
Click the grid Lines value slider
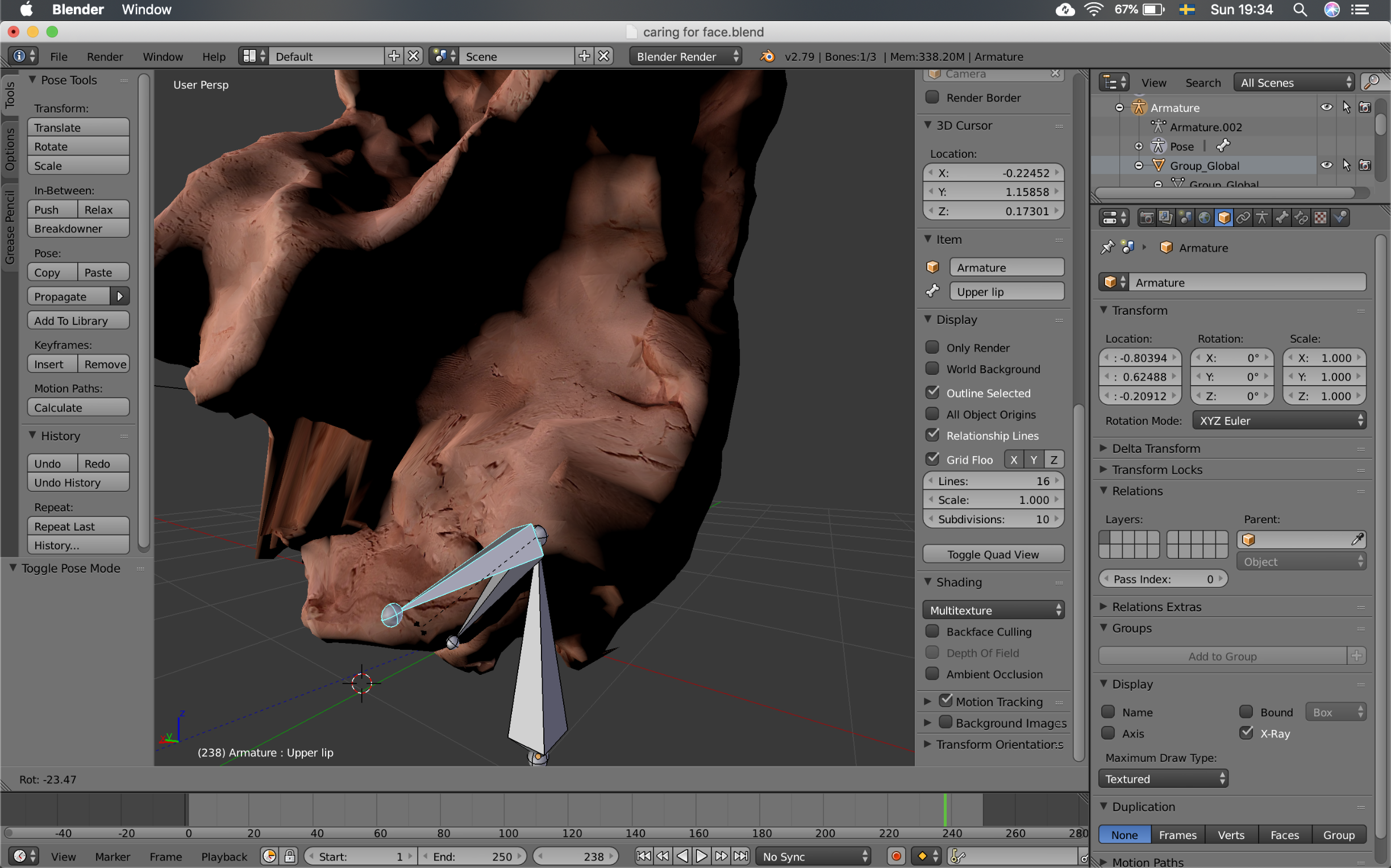pos(993,481)
